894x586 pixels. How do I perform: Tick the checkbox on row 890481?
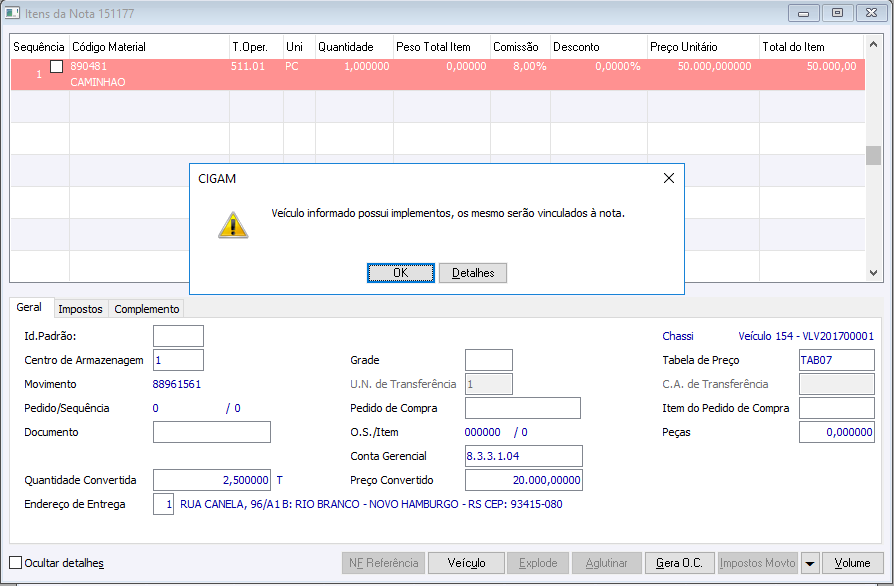click(56, 67)
